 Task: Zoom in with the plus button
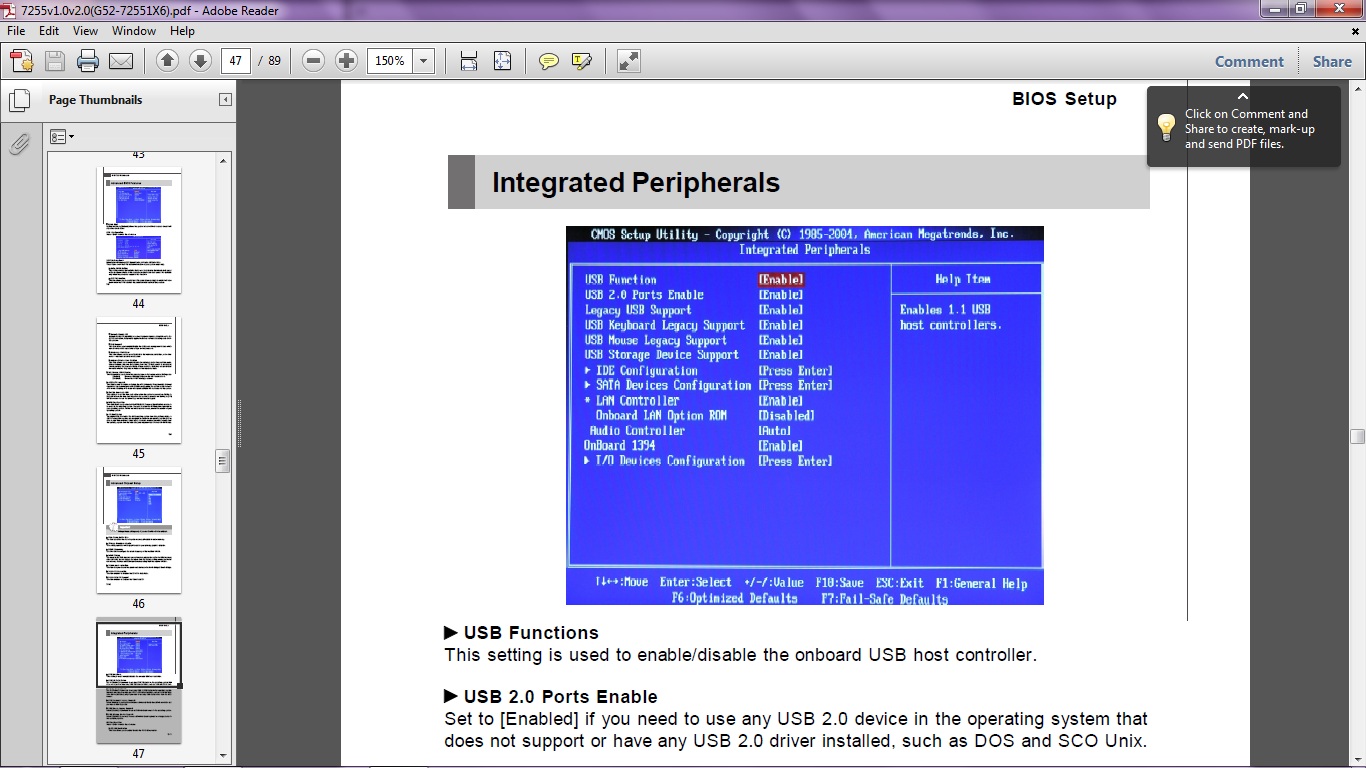click(x=346, y=61)
